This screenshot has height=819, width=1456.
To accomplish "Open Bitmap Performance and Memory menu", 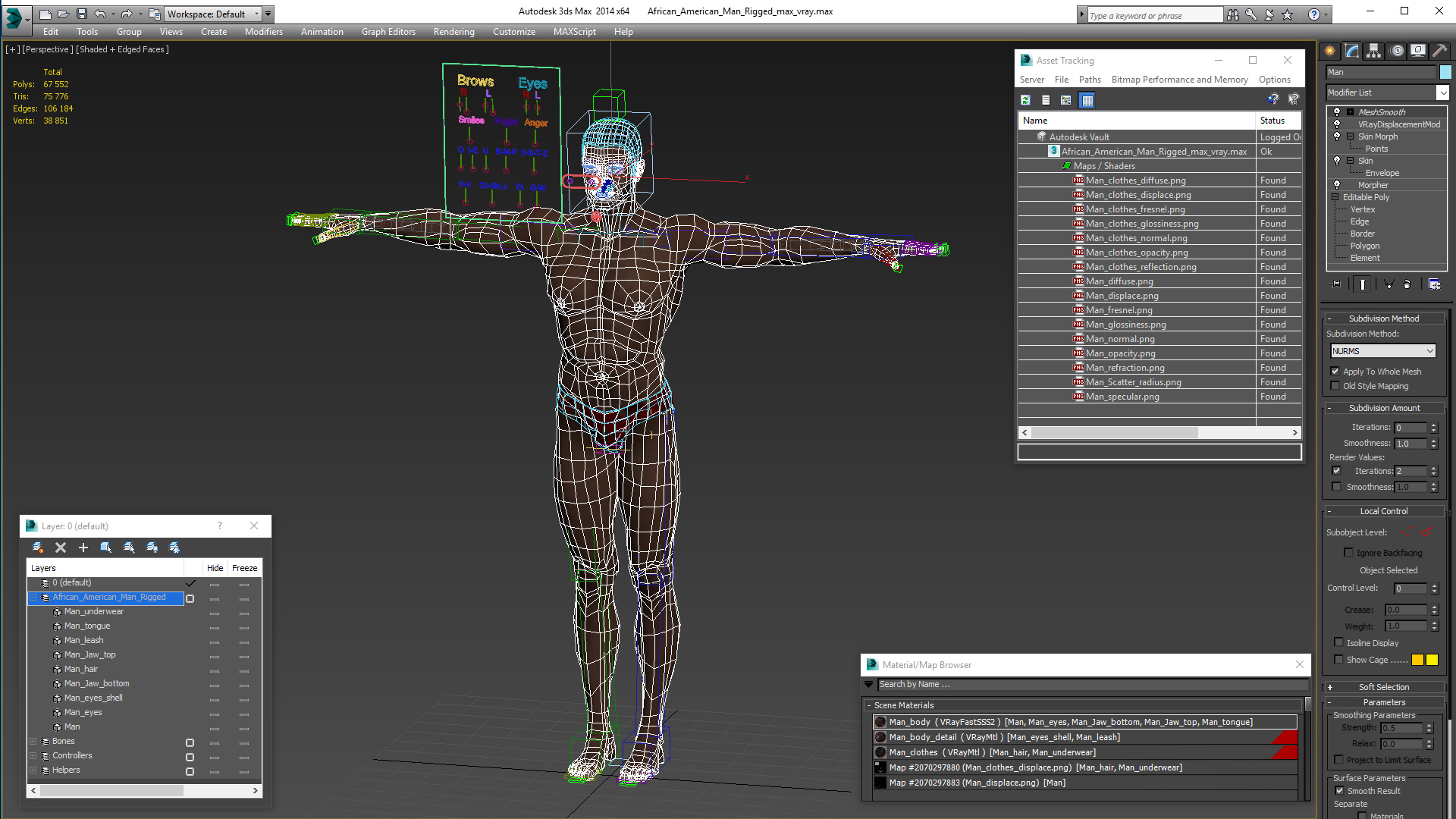I will [x=1179, y=80].
